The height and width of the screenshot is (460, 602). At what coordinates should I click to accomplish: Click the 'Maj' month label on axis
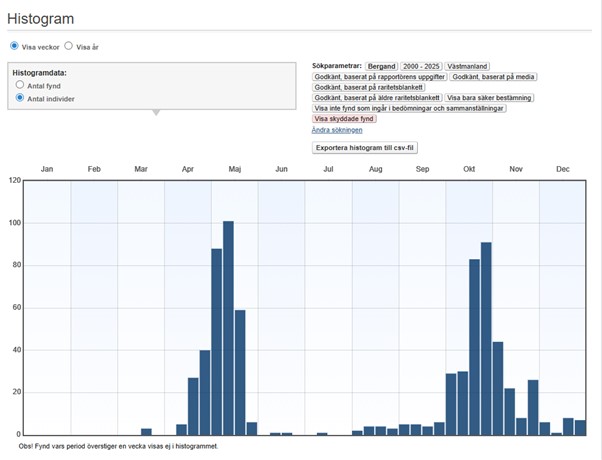(234, 170)
